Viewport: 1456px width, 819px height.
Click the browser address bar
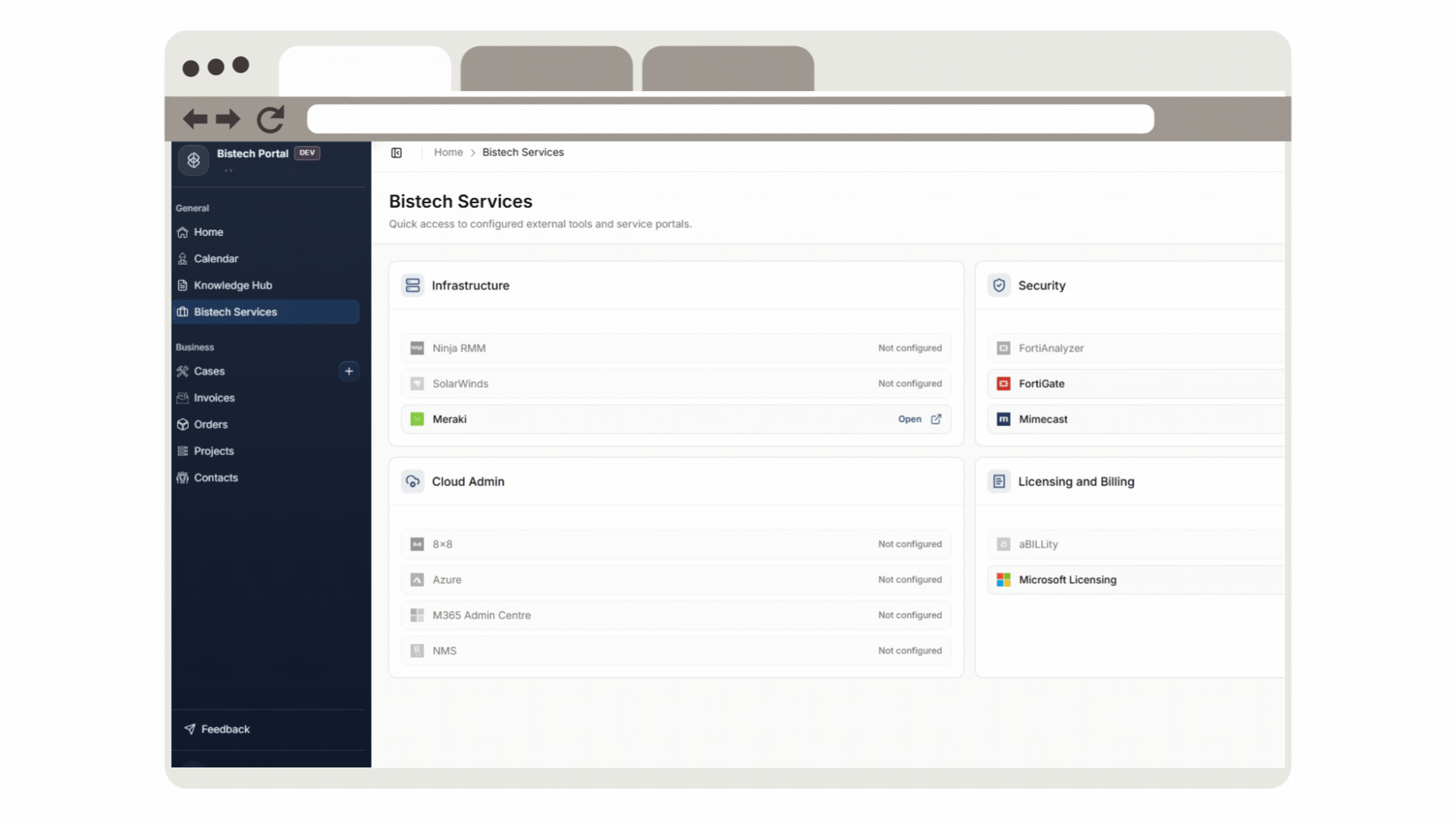730,118
